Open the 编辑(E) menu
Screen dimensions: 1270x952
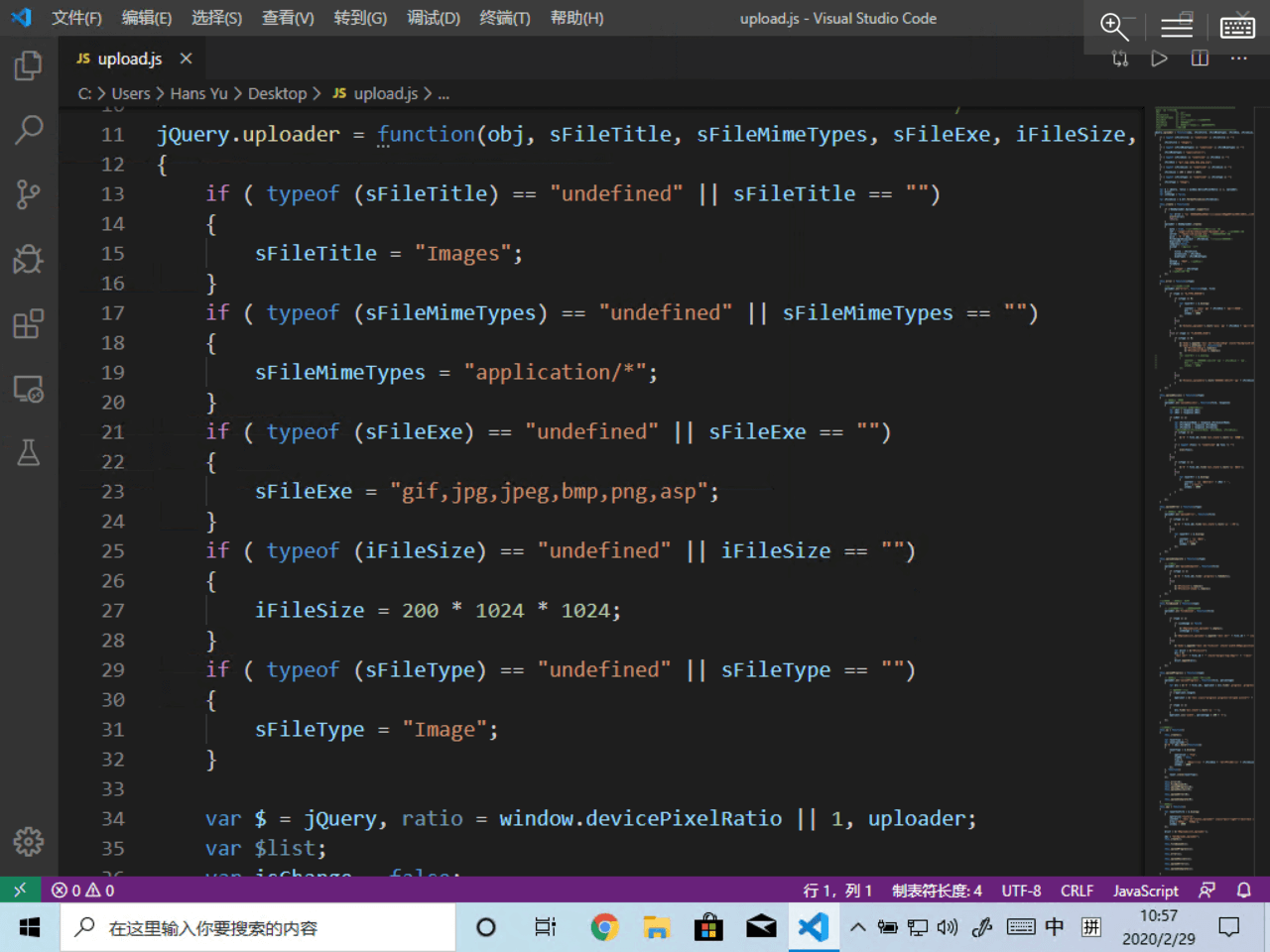coord(147,18)
